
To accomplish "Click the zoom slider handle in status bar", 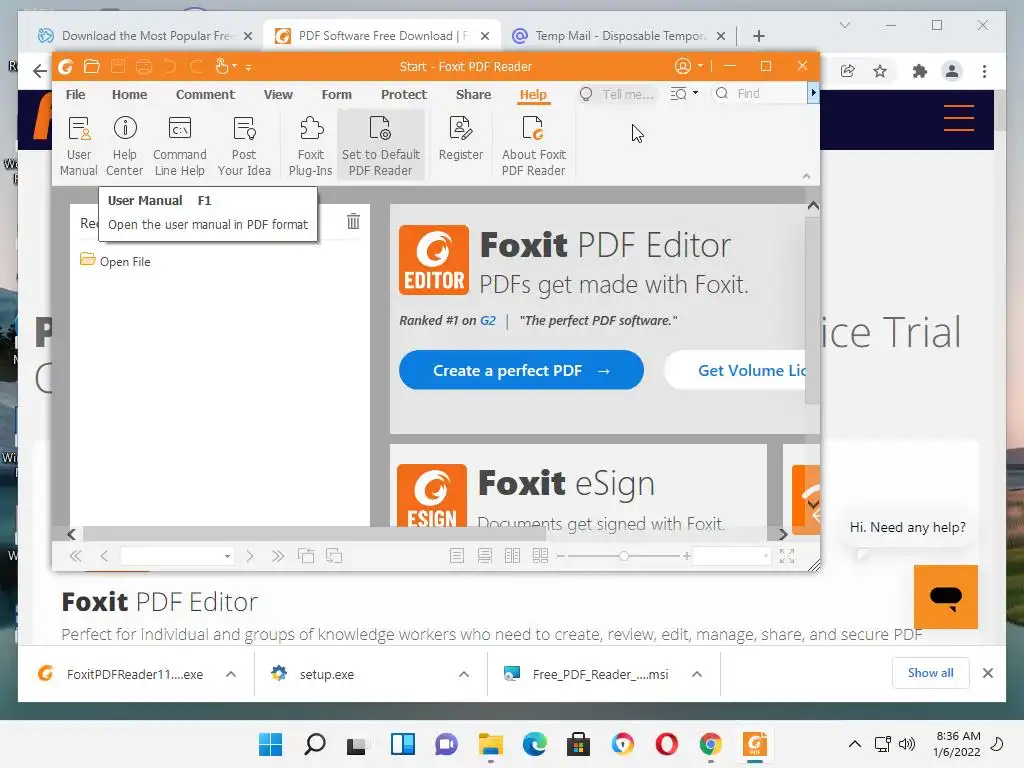I will tap(624, 556).
